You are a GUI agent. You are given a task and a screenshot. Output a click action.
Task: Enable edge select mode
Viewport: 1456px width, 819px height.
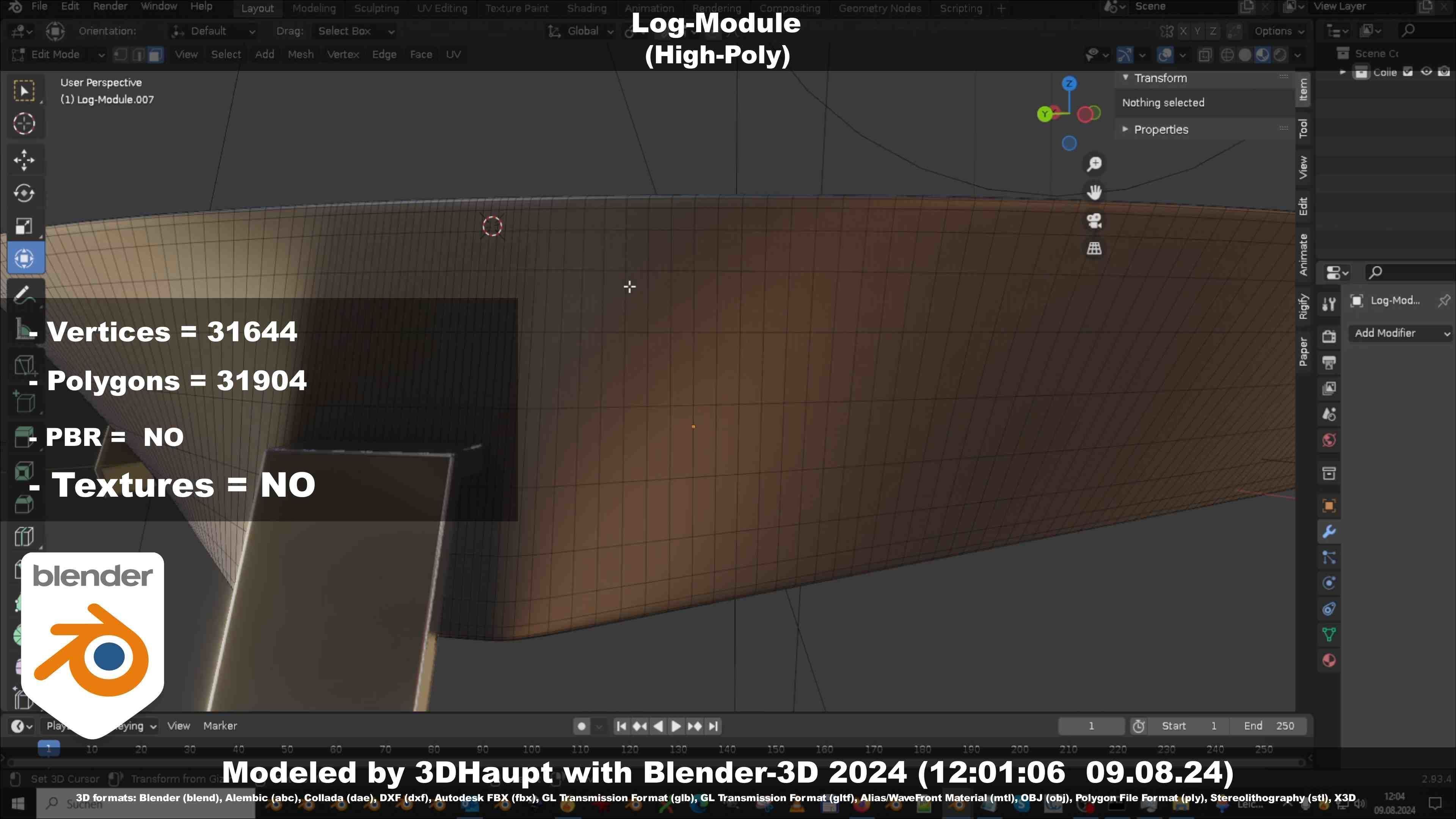[x=138, y=54]
